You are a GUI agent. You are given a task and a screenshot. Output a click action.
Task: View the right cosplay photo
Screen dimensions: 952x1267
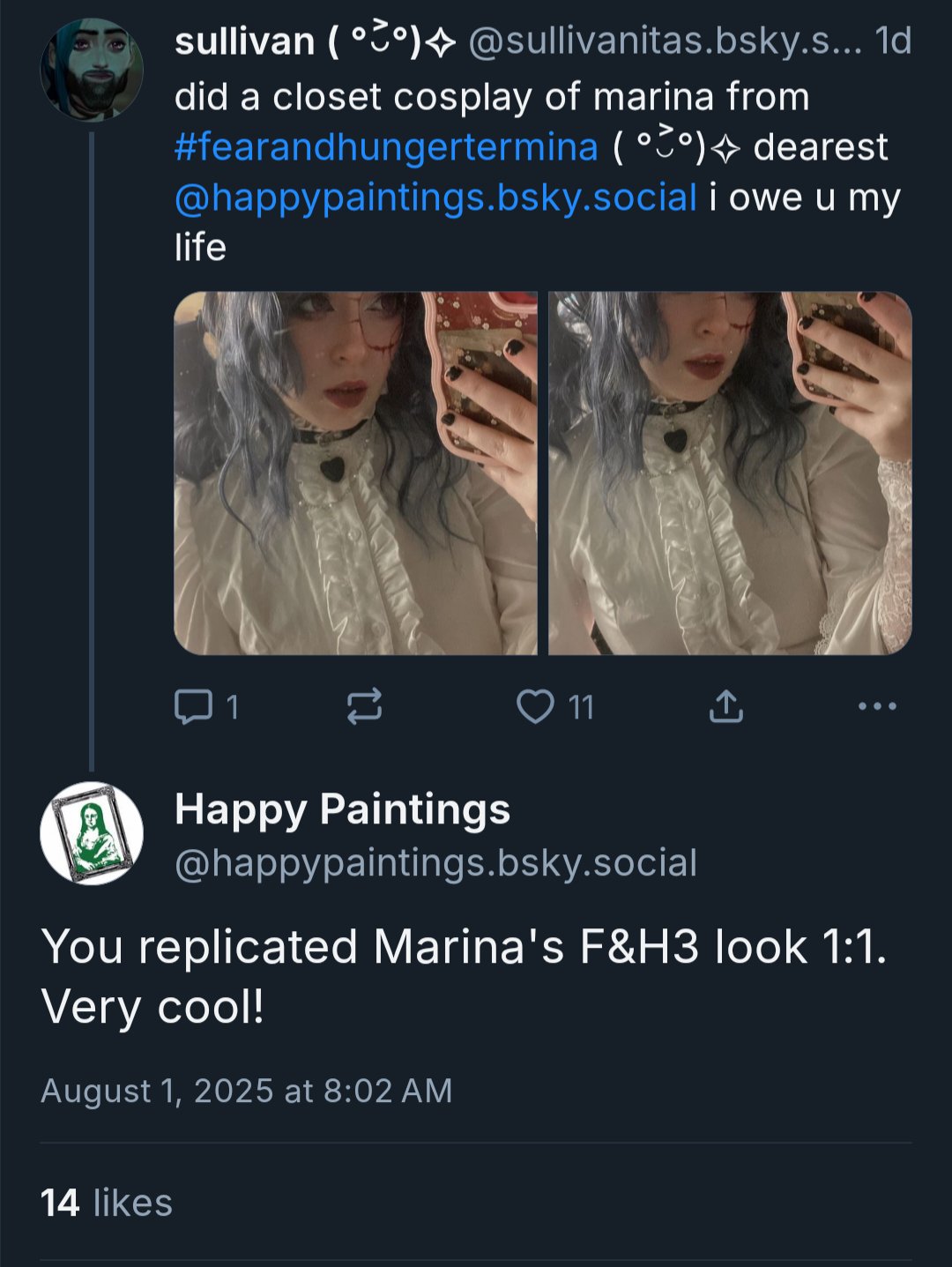tap(730, 473)
